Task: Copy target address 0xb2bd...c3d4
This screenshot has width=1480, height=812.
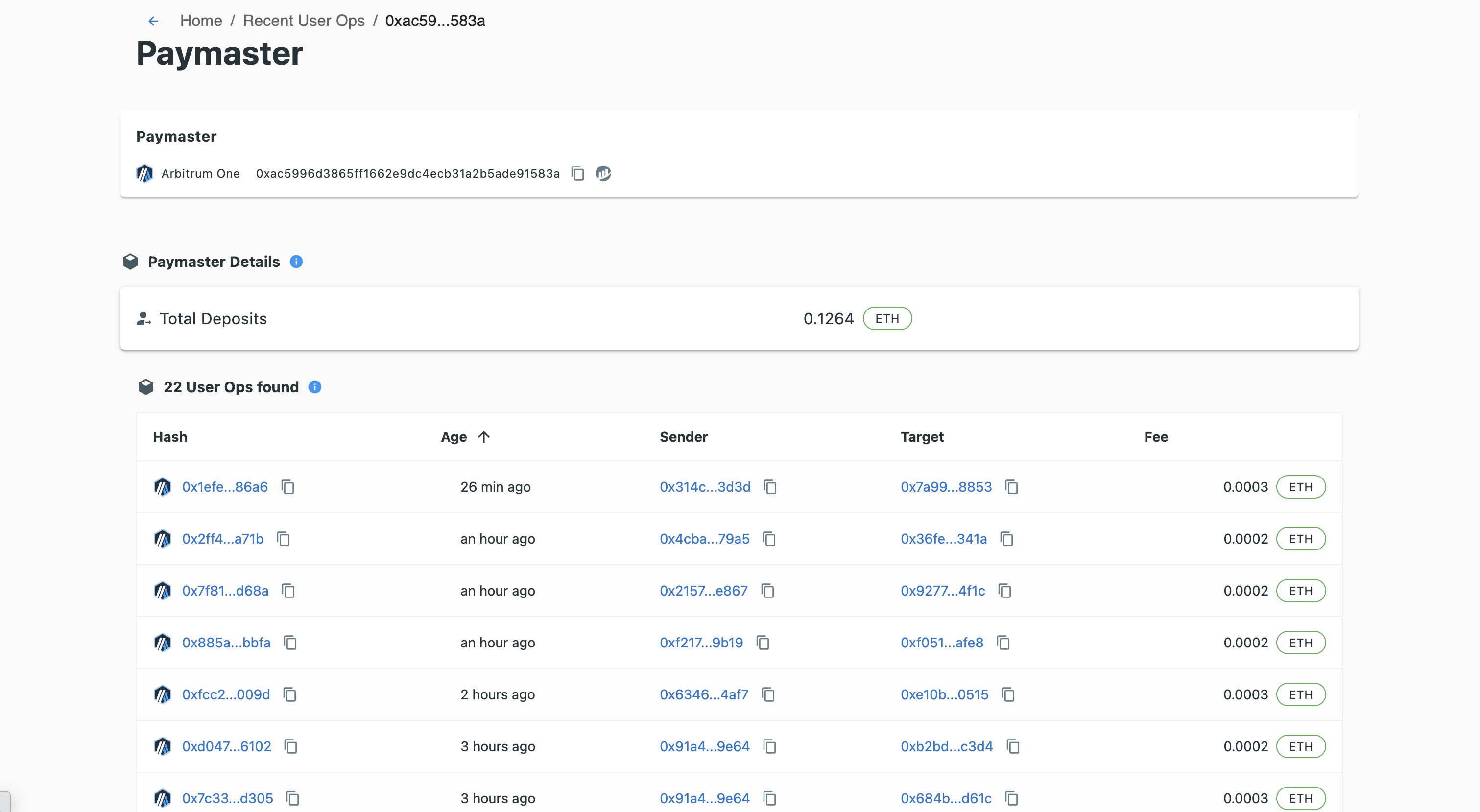Action: [x=1013, y=746]
